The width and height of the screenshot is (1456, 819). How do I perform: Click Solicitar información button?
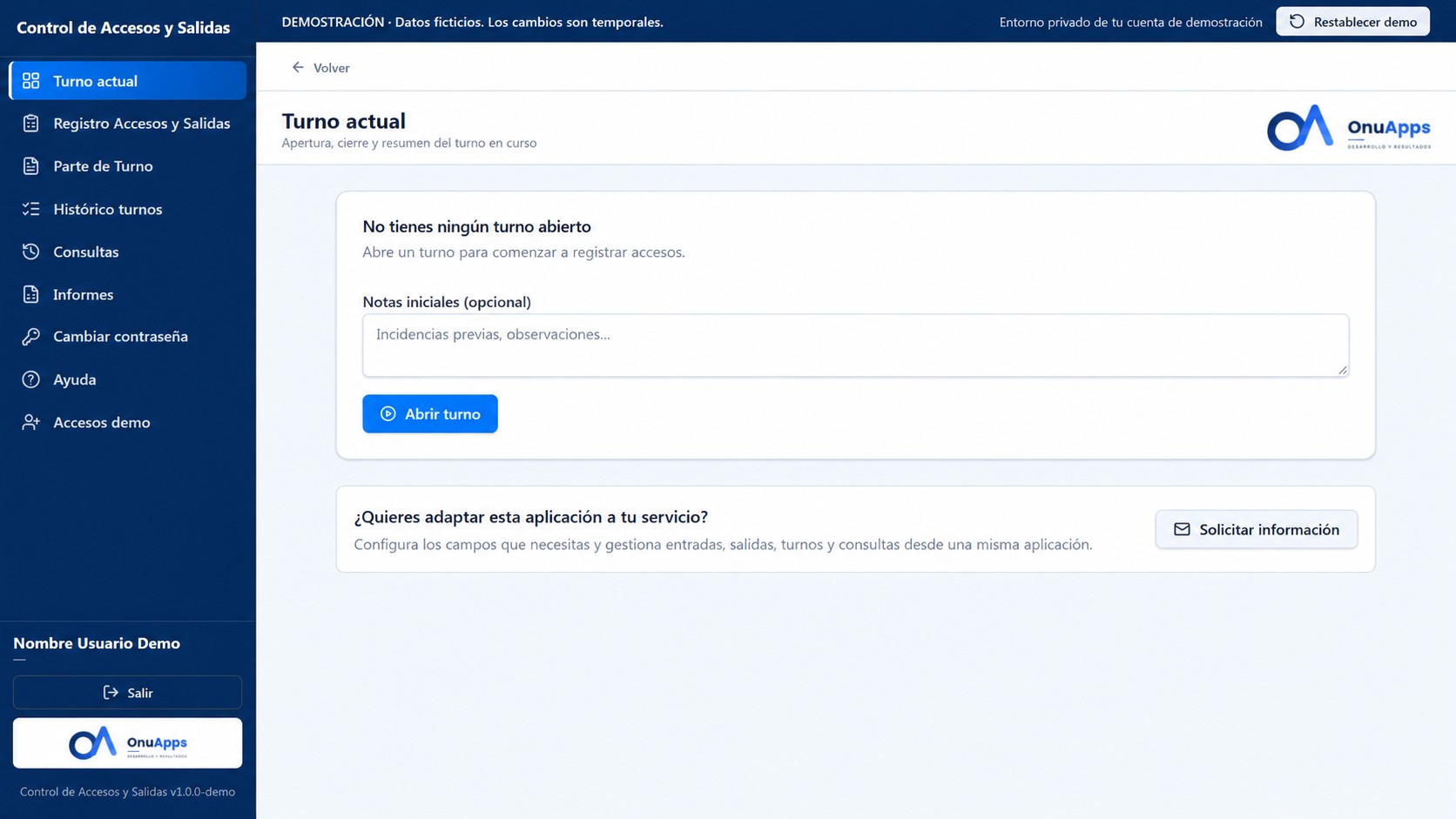1256,529
